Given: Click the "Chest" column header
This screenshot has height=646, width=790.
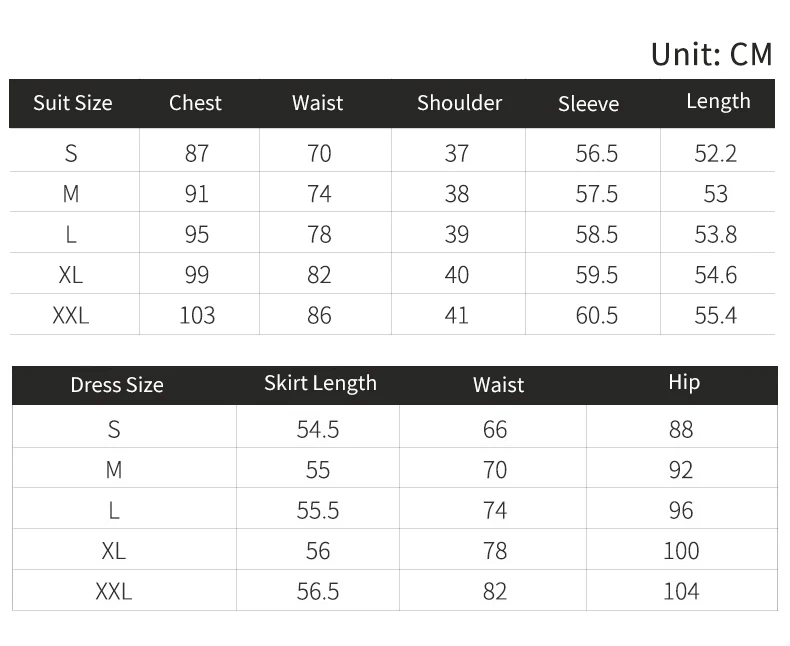Looking at the screenshot, I should pyautogui.click(x=195, y=103).
